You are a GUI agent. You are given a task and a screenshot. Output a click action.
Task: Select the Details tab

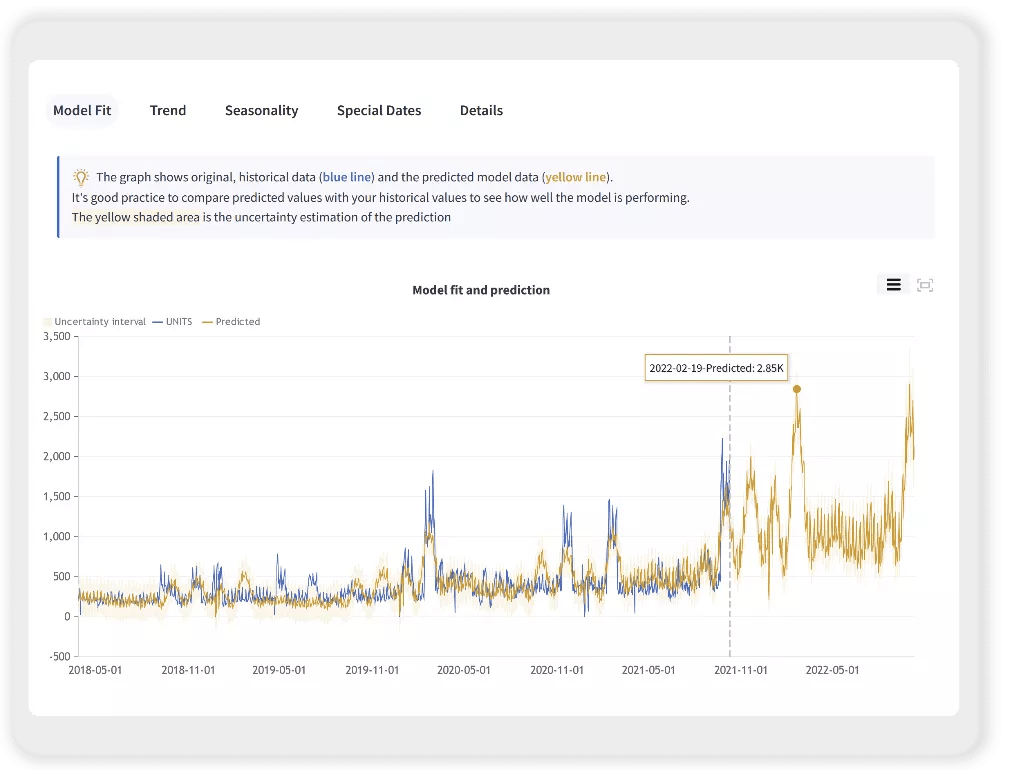(x=481, y=110)
